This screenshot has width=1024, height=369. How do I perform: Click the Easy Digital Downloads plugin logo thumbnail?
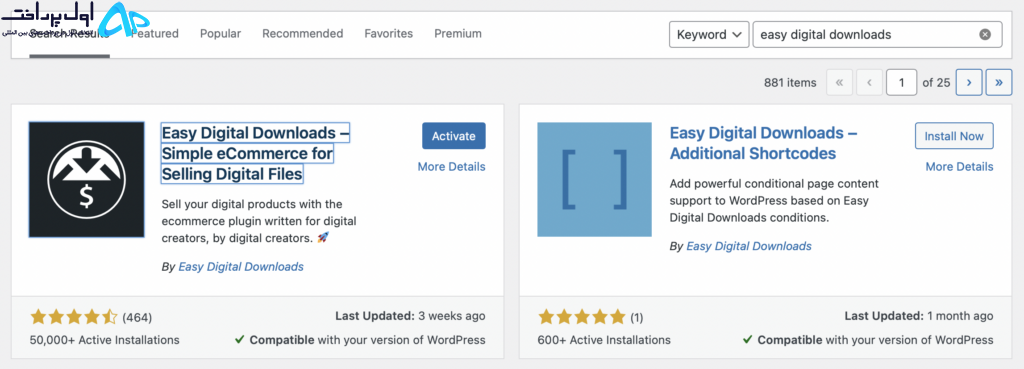[87, 179]
